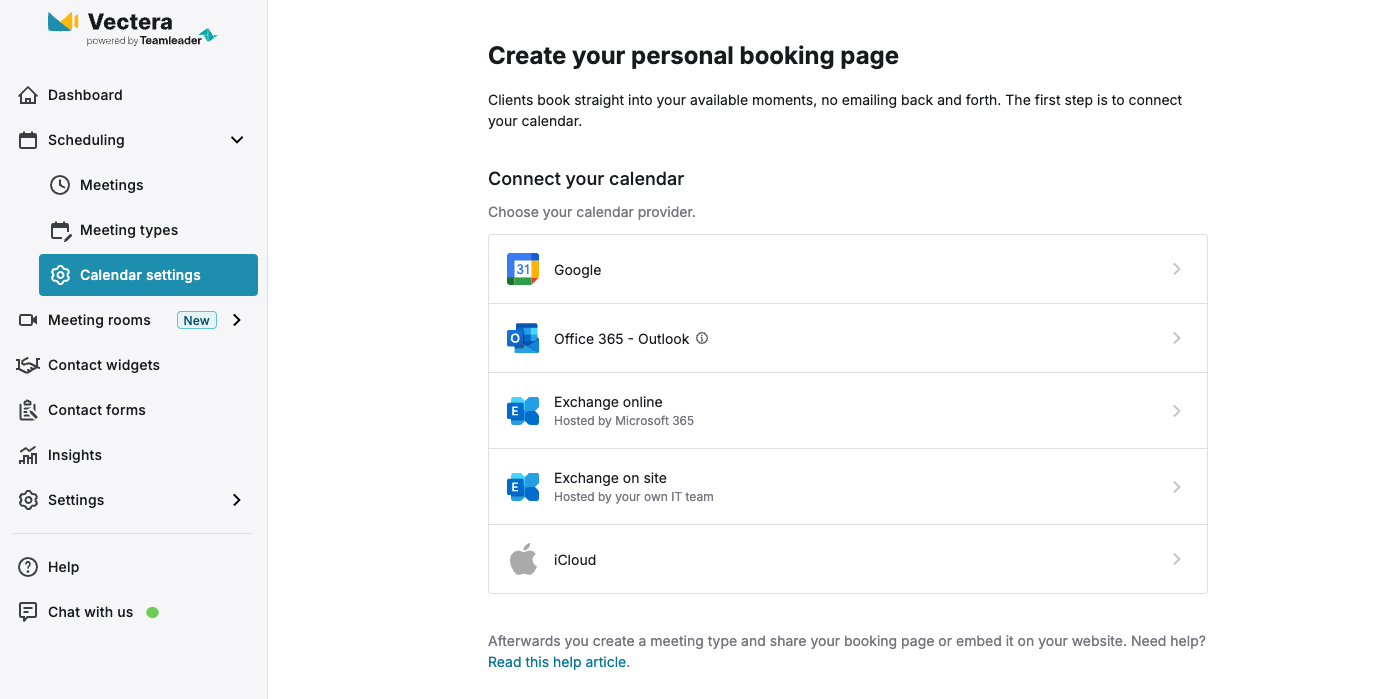Click the Settings gear icon in sidebar

click(28, 500)
